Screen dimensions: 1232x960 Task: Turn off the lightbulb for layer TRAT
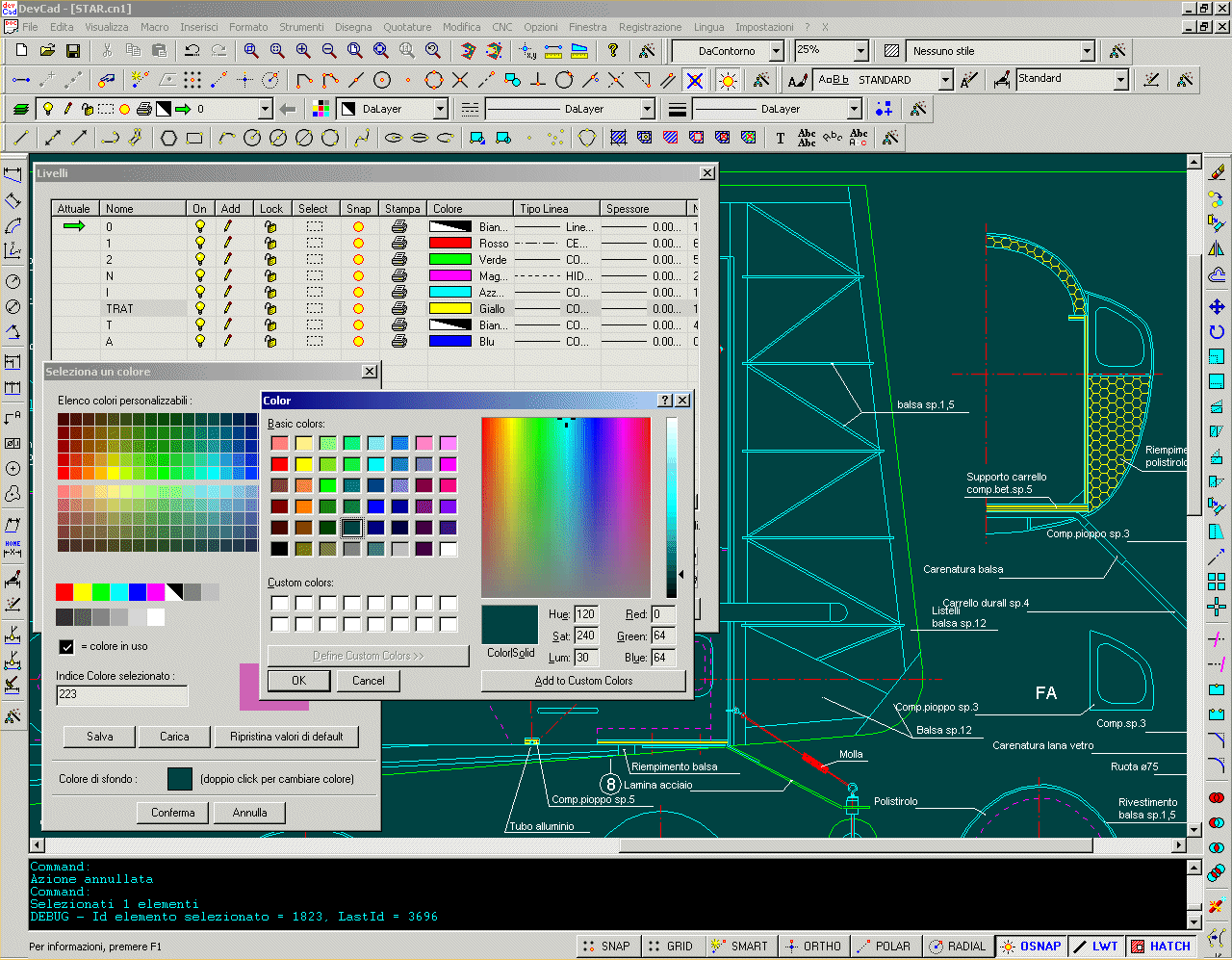point(200,308)
